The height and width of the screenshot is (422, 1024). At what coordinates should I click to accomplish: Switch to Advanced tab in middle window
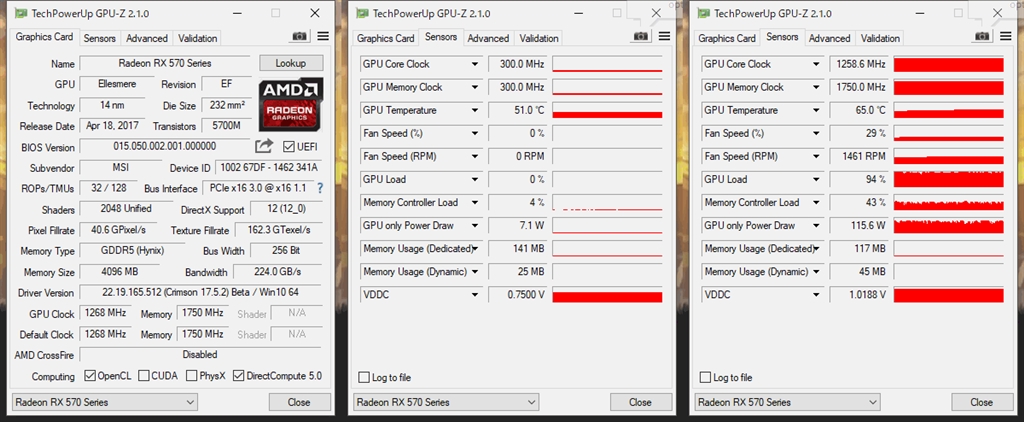488,38
